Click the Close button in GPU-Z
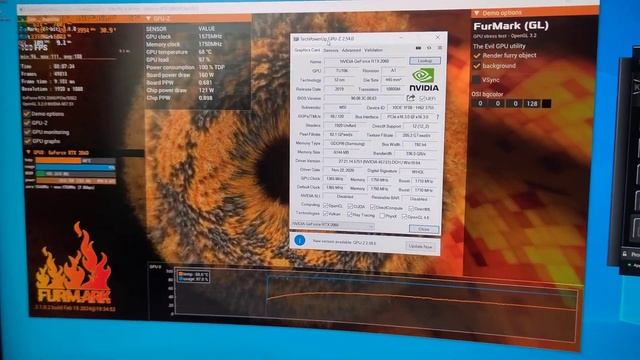The image size is (640, 360). click(424, 229)
